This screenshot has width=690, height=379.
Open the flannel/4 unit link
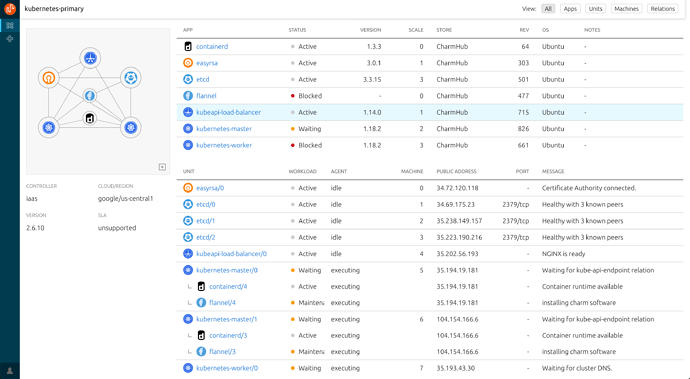[223, 303]
